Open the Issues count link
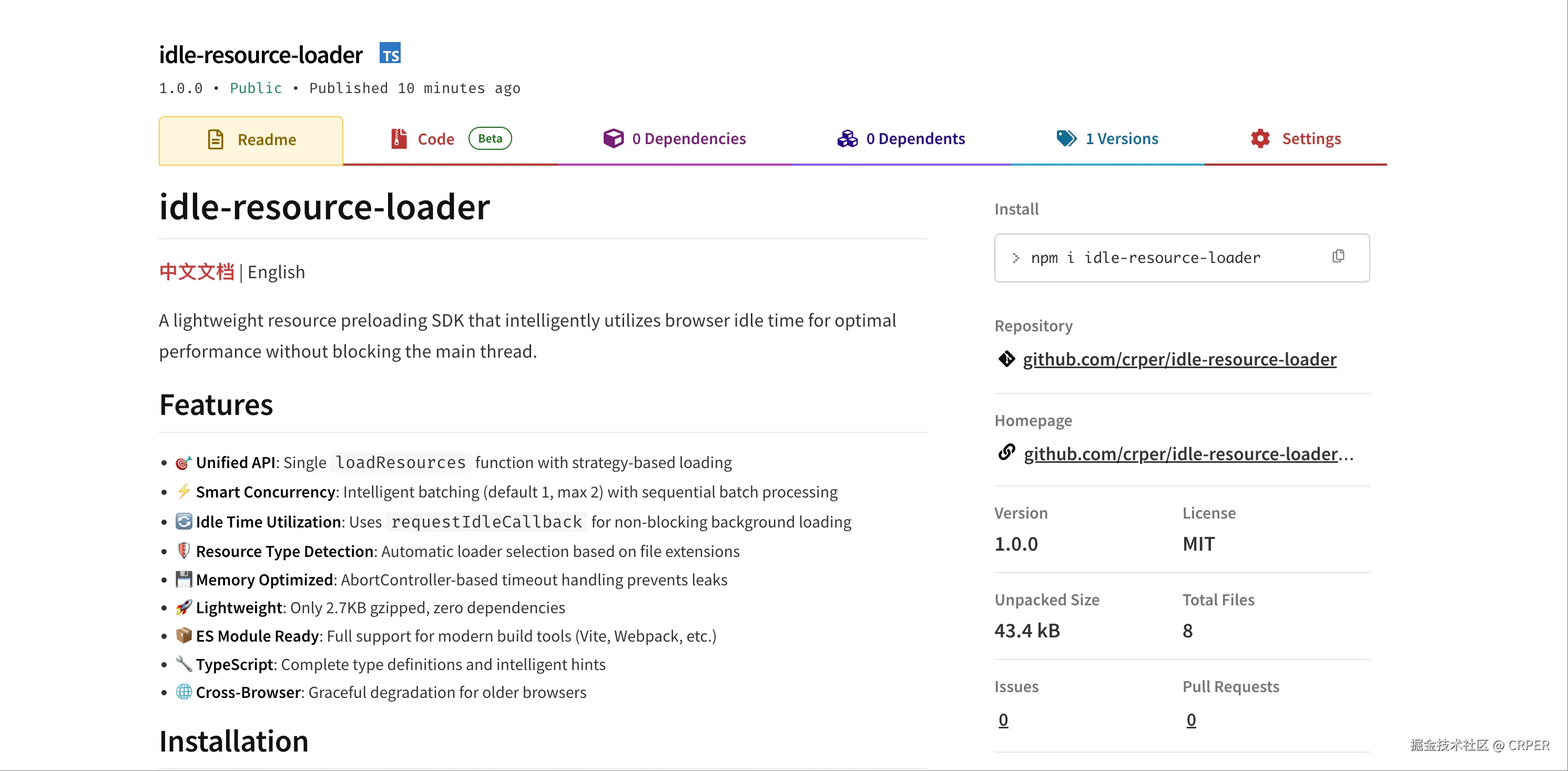 pos(1003,720)
